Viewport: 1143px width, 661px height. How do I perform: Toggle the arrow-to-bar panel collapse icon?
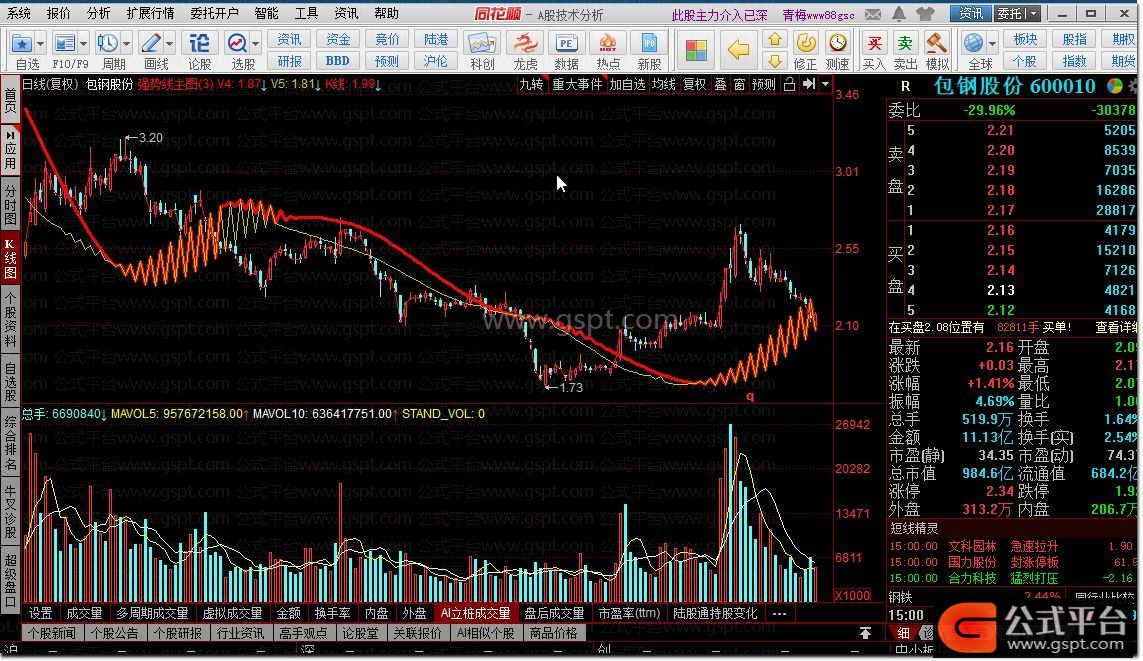click(x=808, y=85)
